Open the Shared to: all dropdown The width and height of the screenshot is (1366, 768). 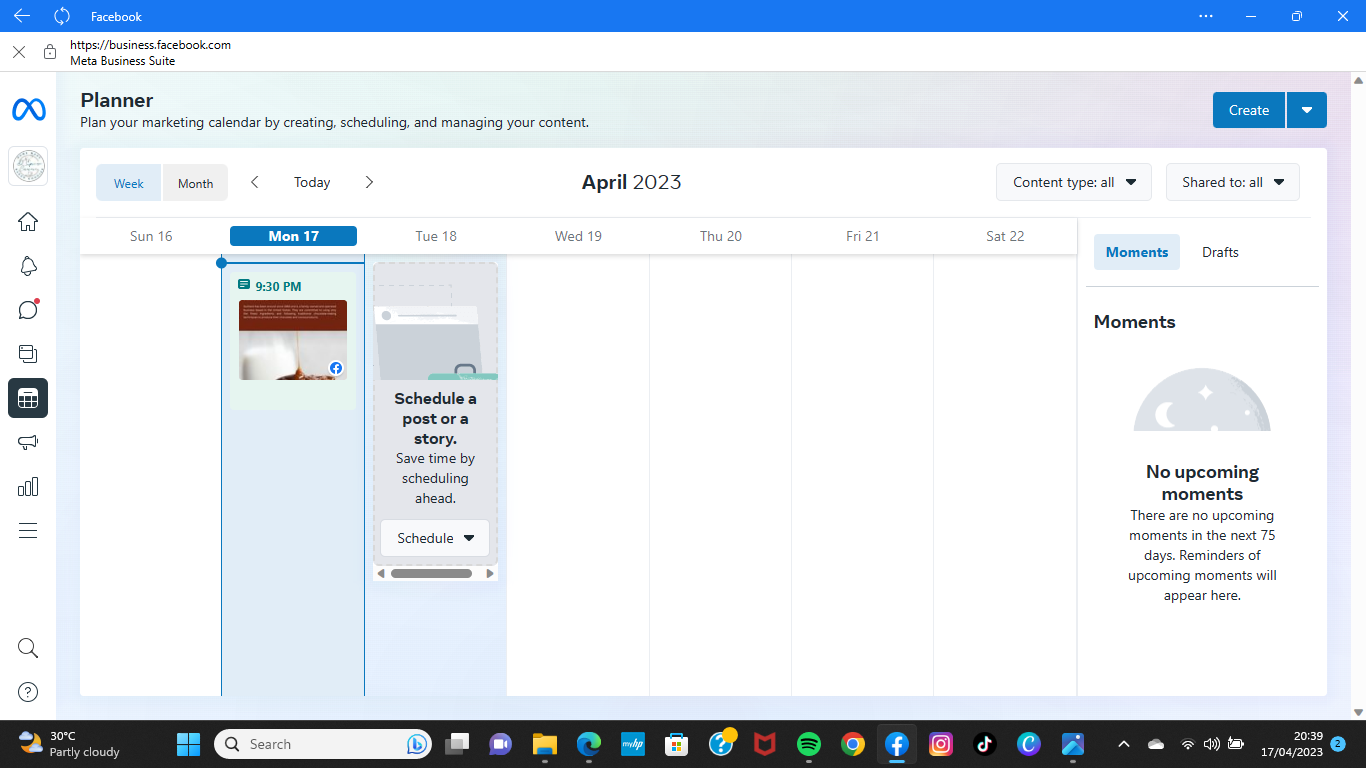[1233, 182]
